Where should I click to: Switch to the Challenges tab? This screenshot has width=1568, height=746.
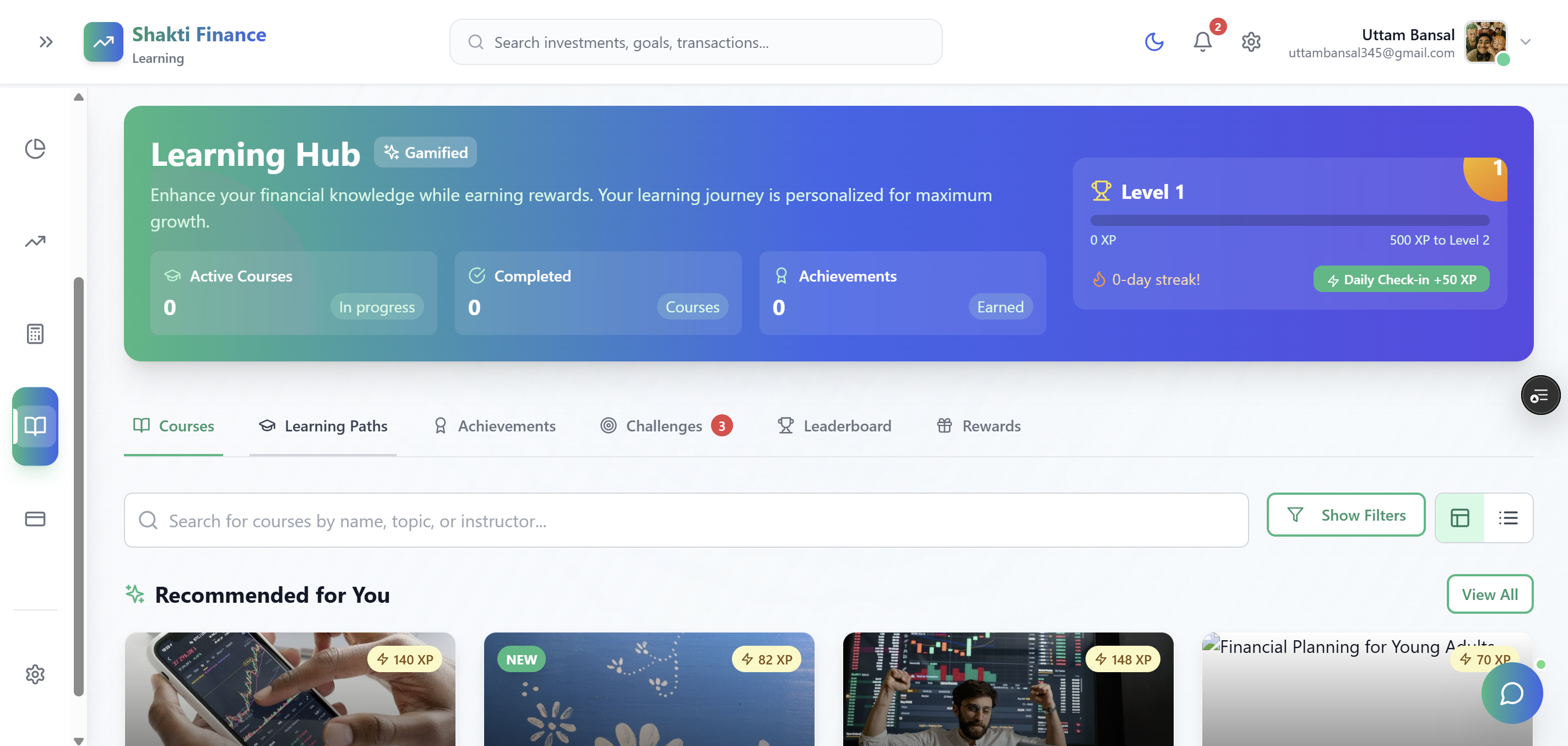click(x=665, y=426)
